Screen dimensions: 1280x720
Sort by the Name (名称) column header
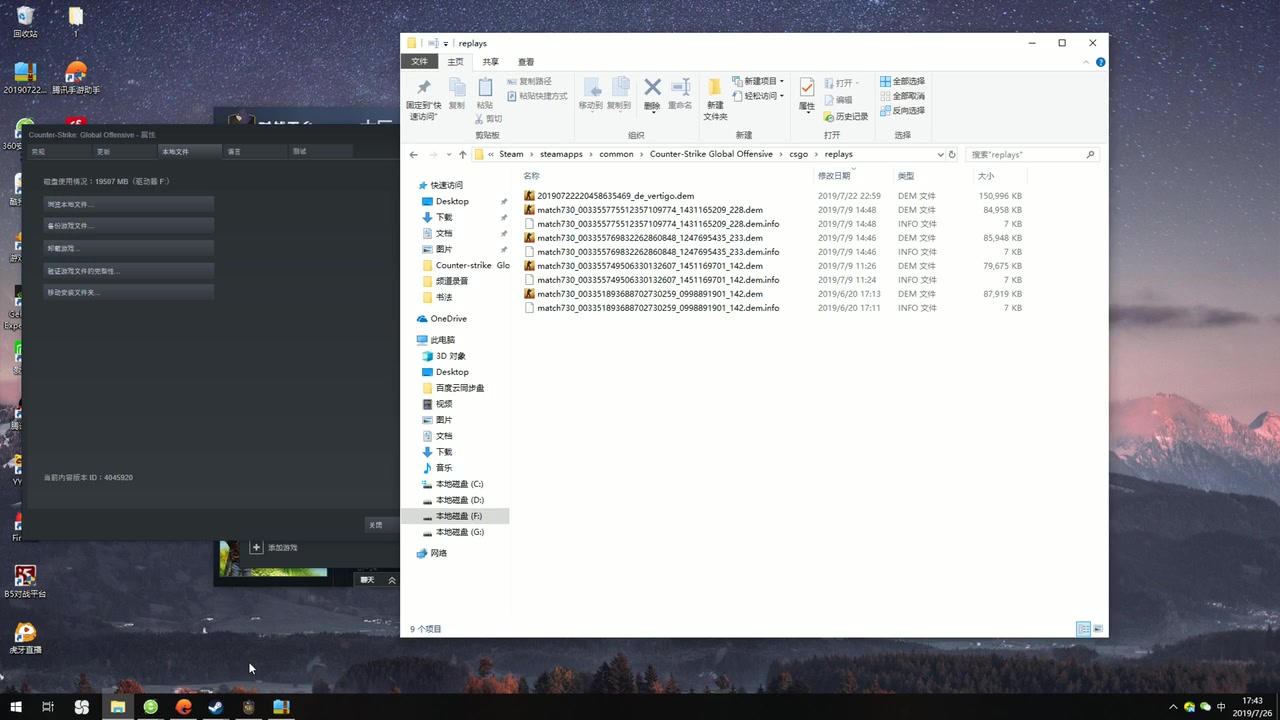[x=531, y=176]
